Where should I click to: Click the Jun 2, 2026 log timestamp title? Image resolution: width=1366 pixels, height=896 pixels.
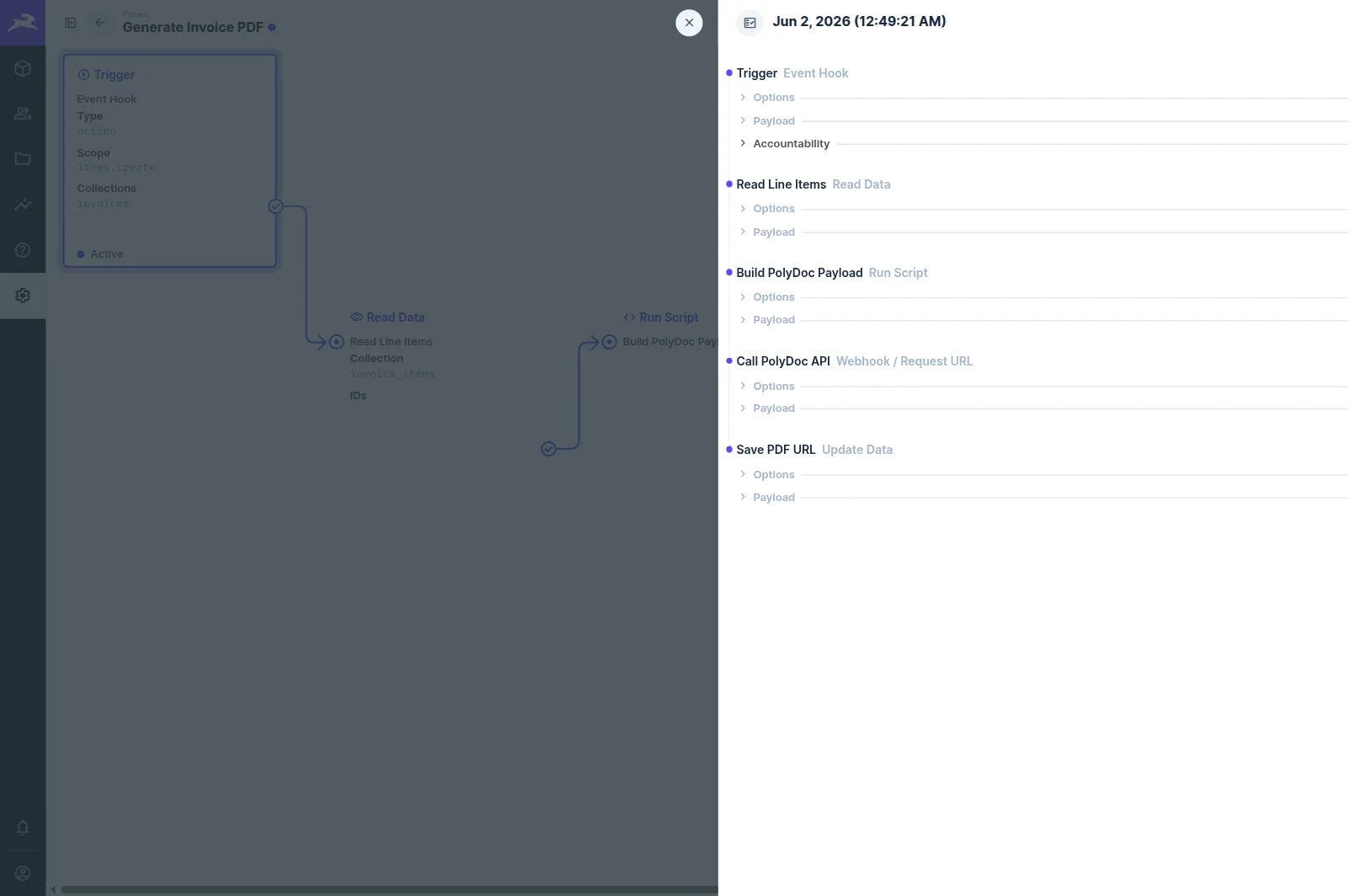tap(859, 22)
